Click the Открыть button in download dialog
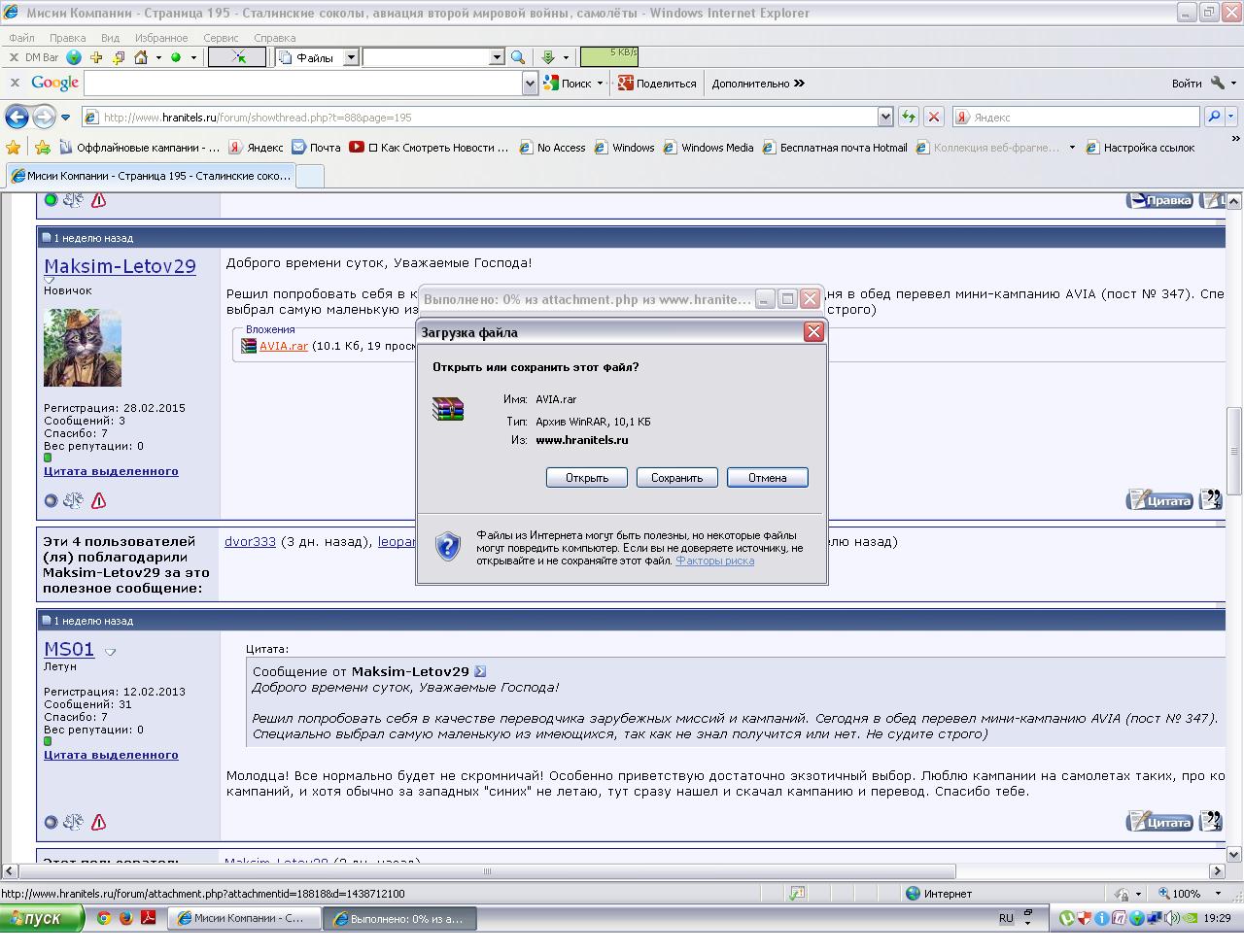 pyautogui.click(x=586, y=478)
